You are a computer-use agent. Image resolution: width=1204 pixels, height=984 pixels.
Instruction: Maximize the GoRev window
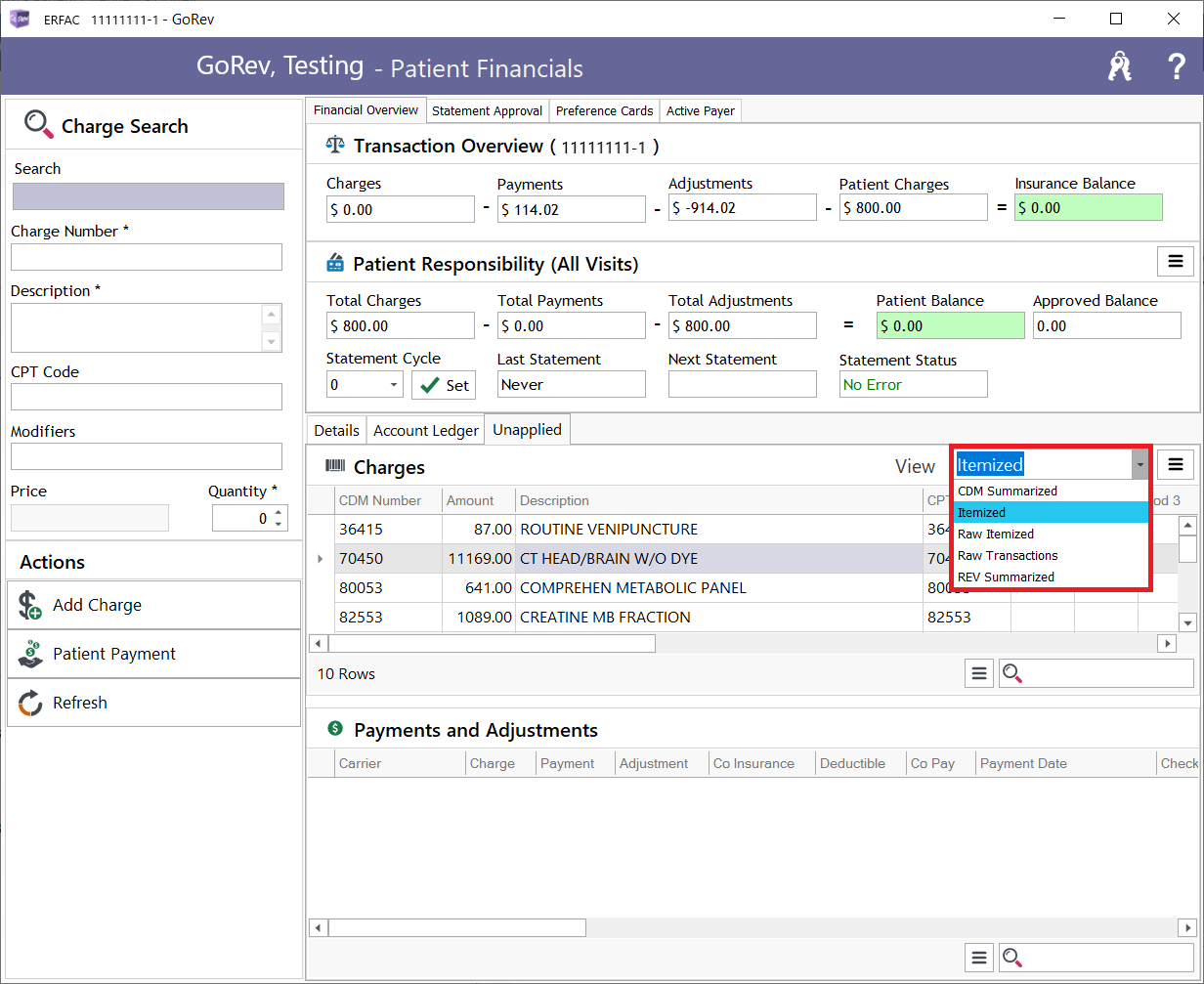tap(1116, 19)
